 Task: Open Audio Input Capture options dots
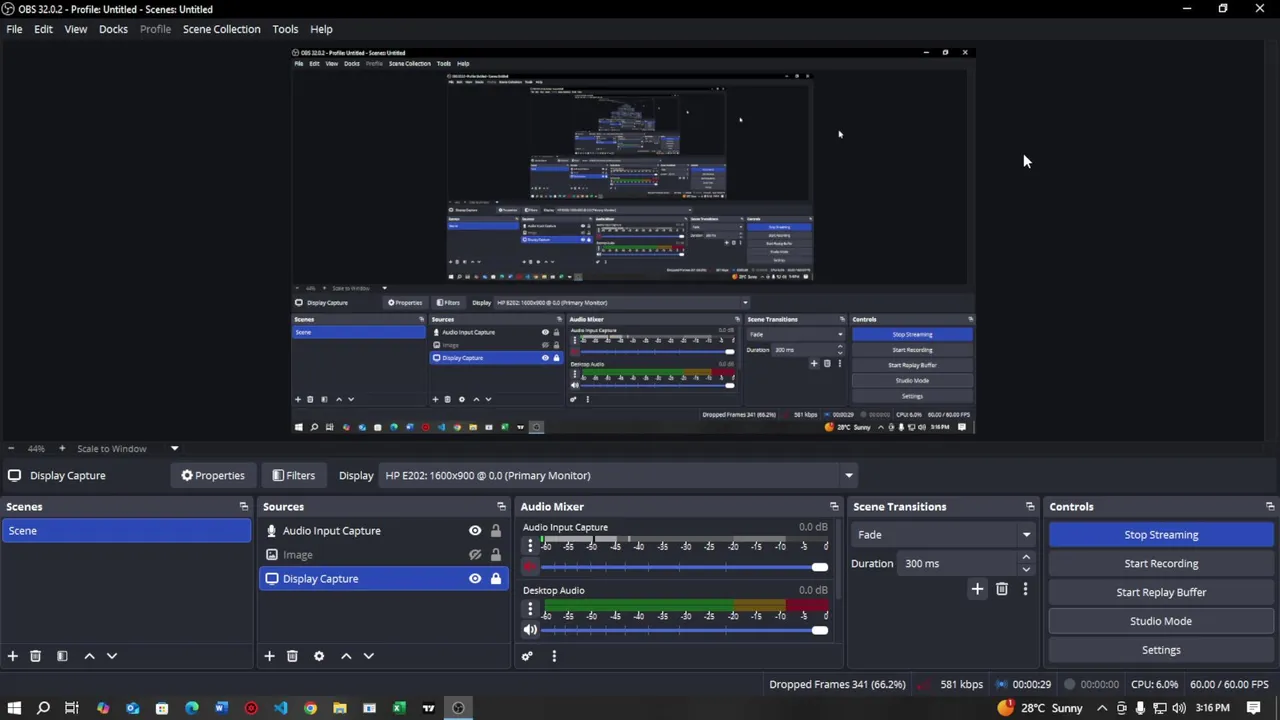click(530, 545)
